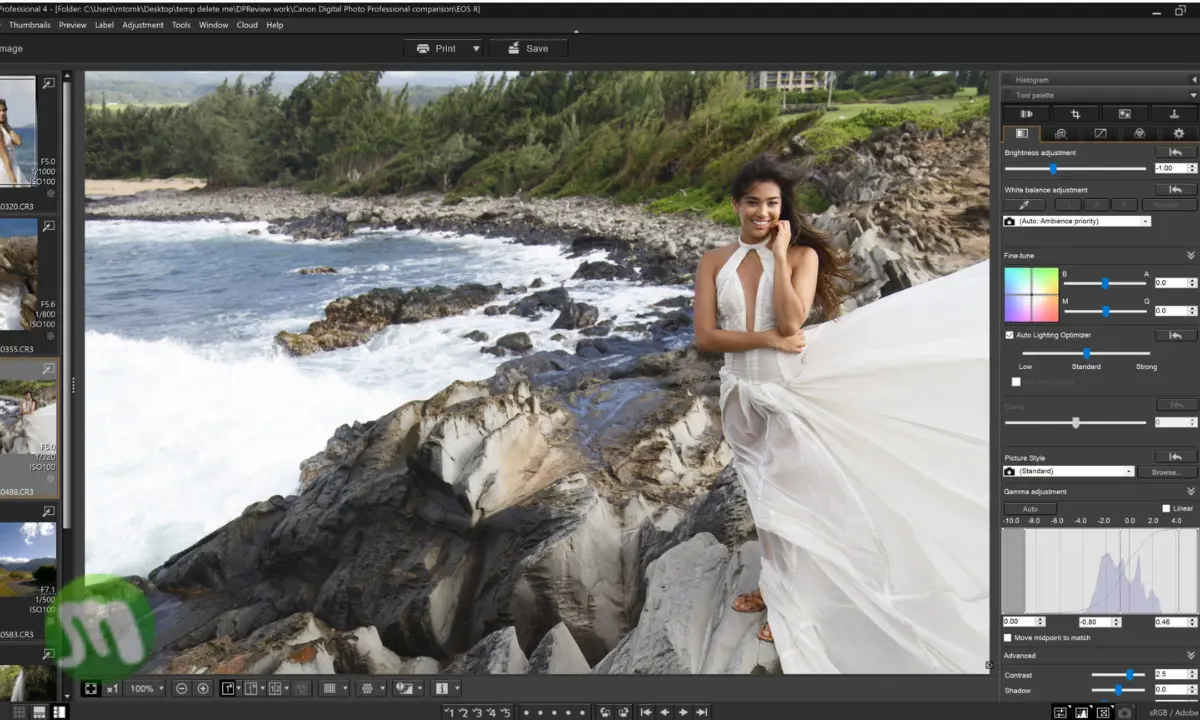
Task: Open the Adjustment menu
Action: point(142,25)
